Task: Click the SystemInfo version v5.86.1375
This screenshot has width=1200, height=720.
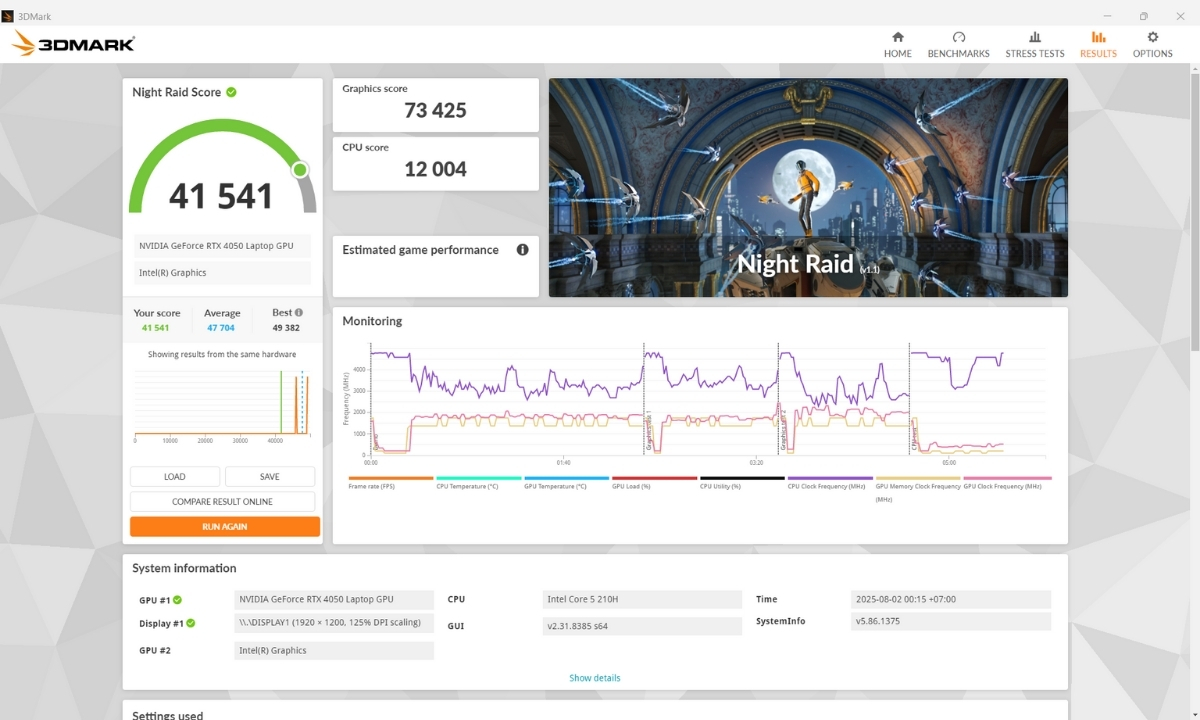Action: [951, 622]
